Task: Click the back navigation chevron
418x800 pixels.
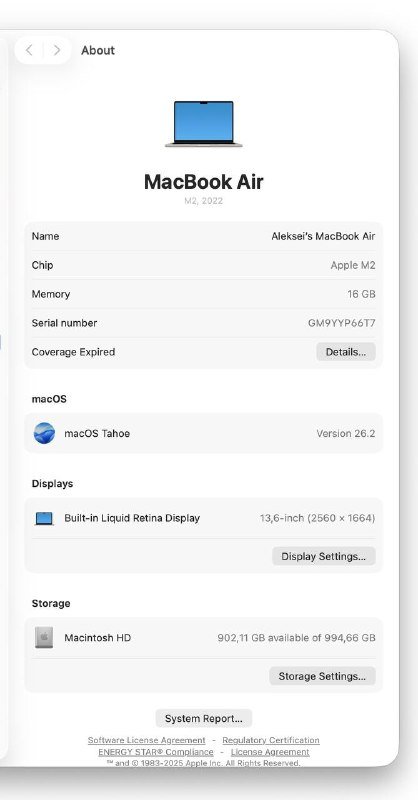Action: (x=29, y=50)
